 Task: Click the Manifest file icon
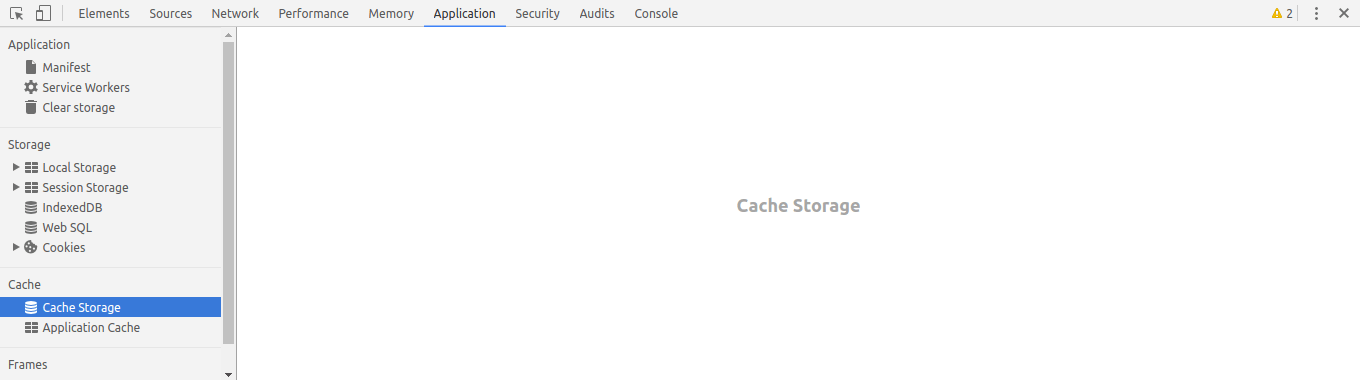point(31,67)
